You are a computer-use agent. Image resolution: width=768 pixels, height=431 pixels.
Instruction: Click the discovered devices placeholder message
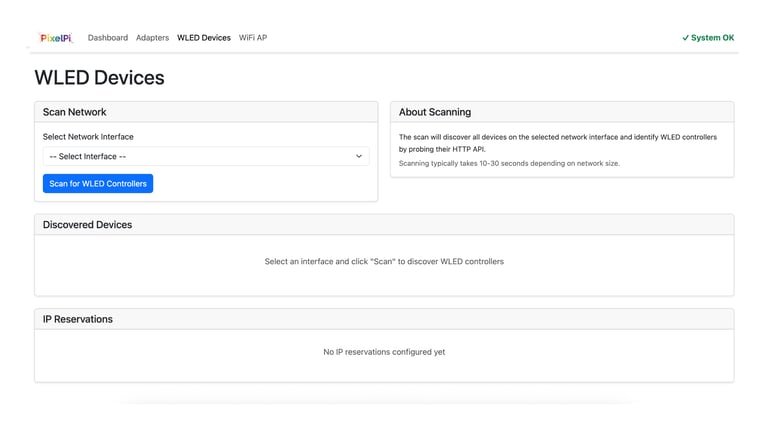[384, 262]
